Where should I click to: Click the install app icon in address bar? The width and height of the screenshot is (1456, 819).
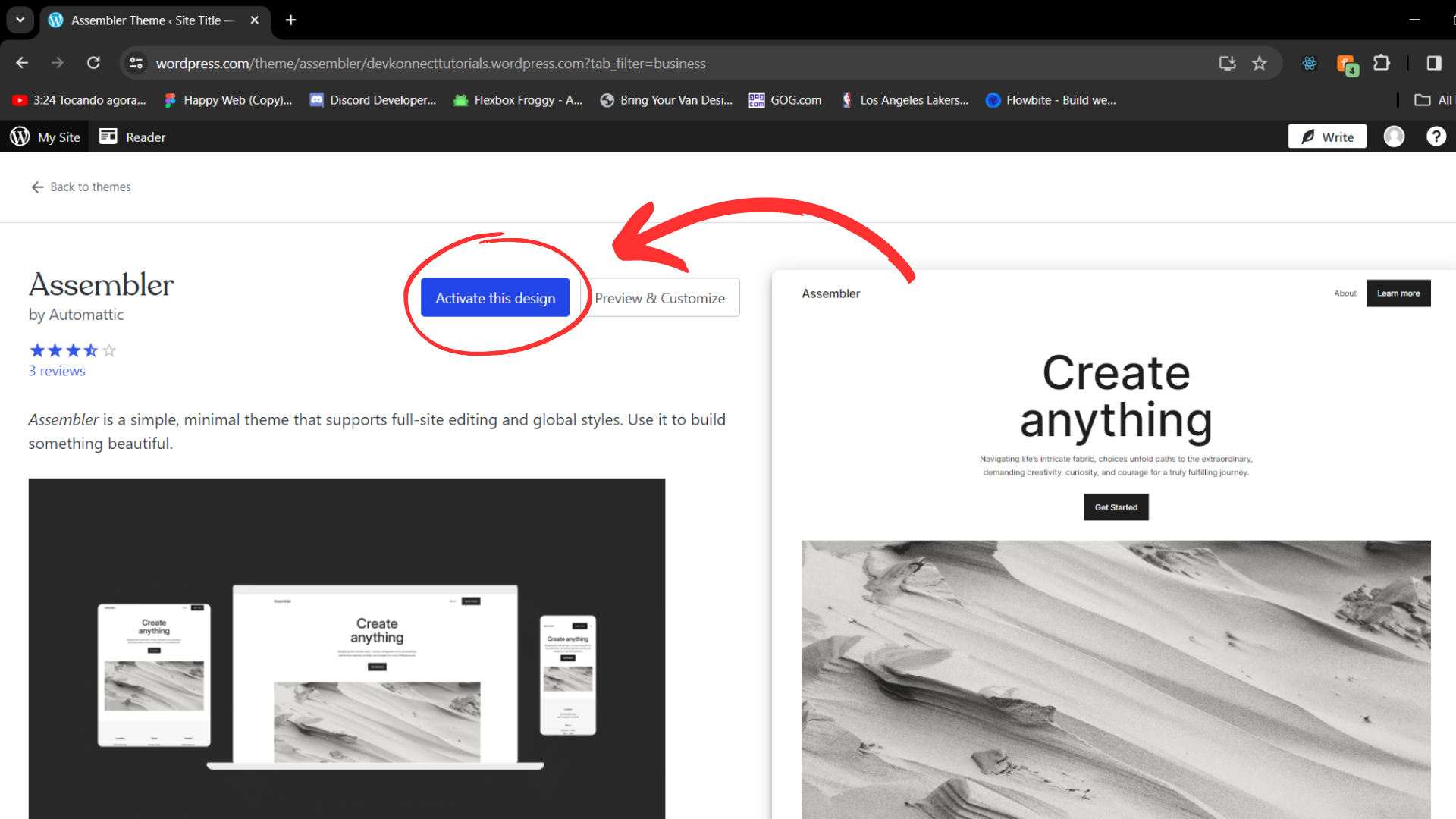pos(1227,63)
